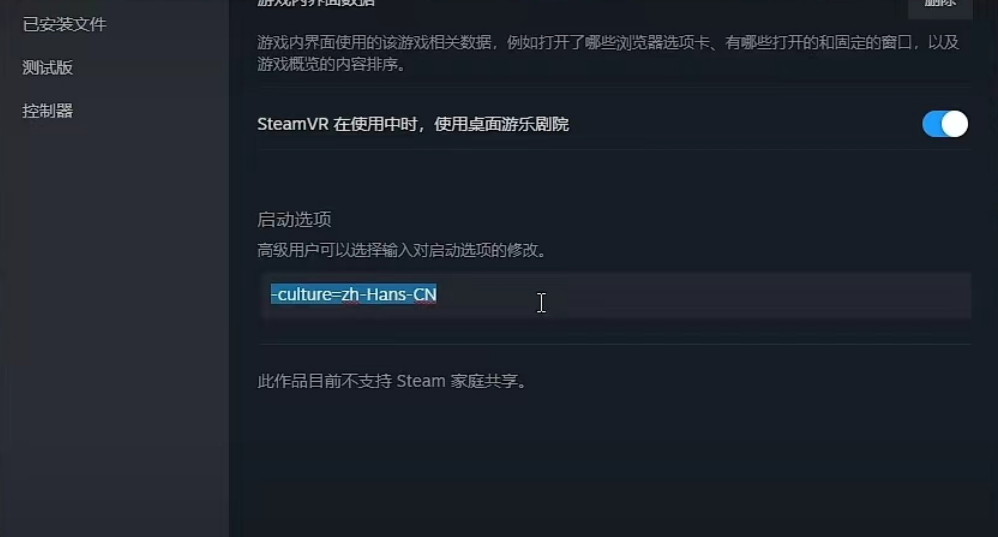Click the 删除 button at top right

pos(939,5)
